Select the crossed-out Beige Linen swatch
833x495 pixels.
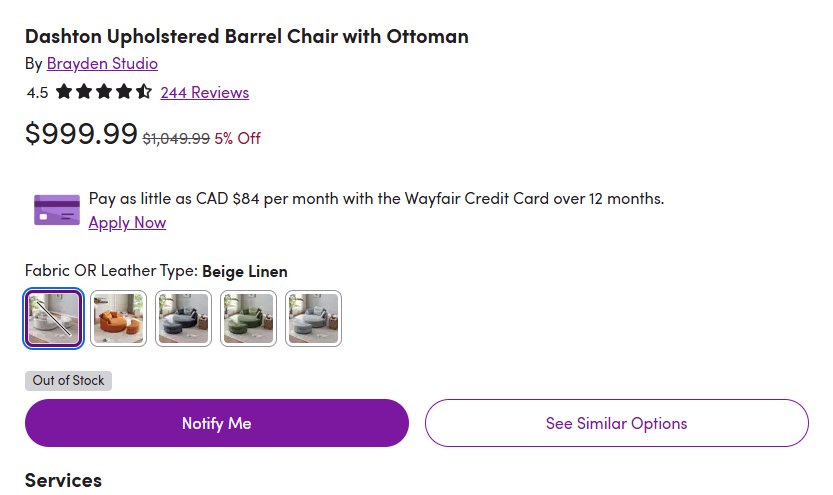point(54,318)
